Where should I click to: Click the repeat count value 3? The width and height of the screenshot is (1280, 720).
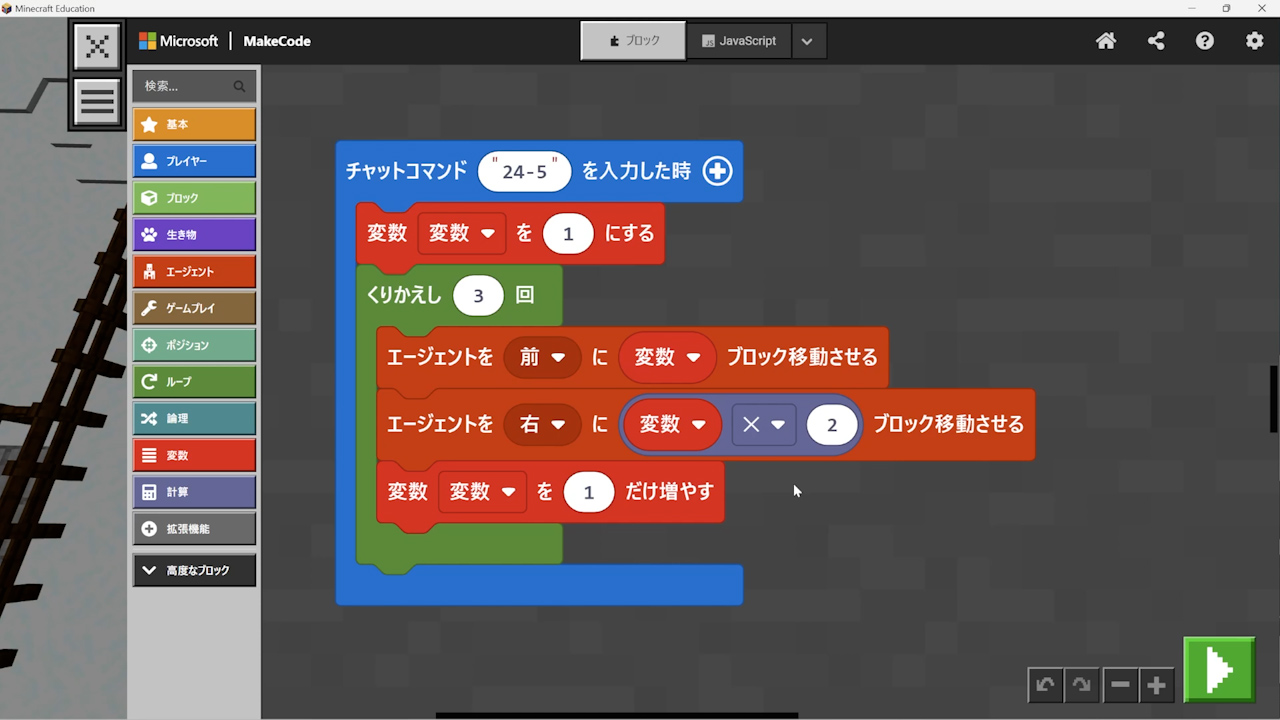click(x=478, y=296)
